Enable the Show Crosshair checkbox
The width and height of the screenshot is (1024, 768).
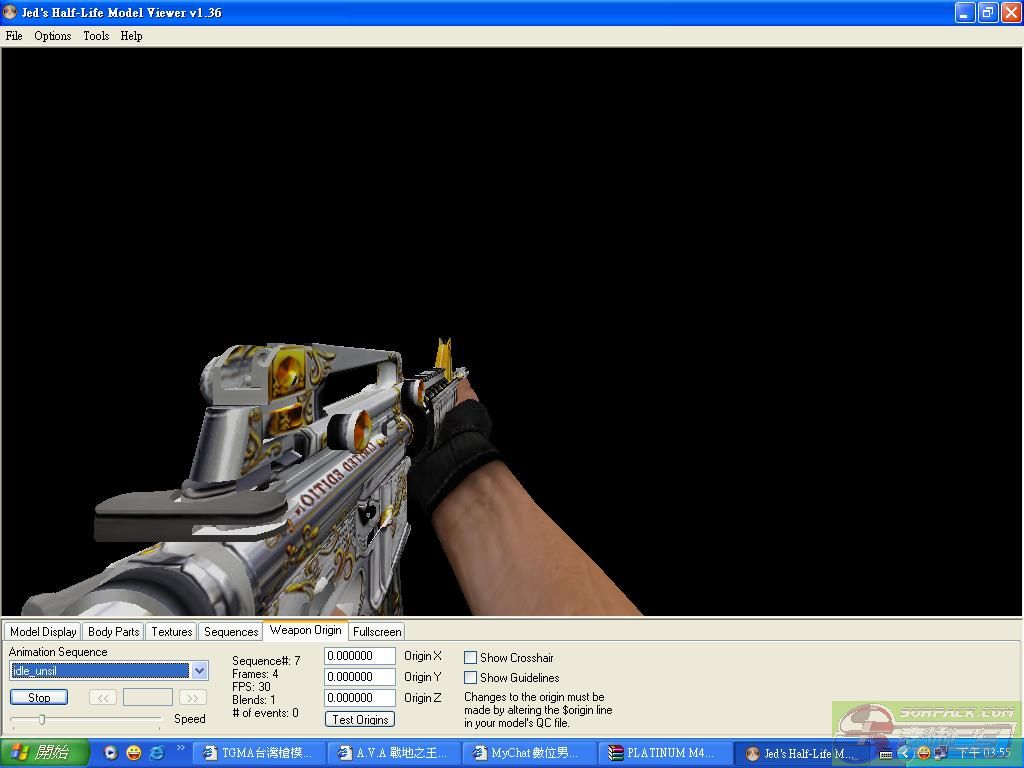(470, 658)
